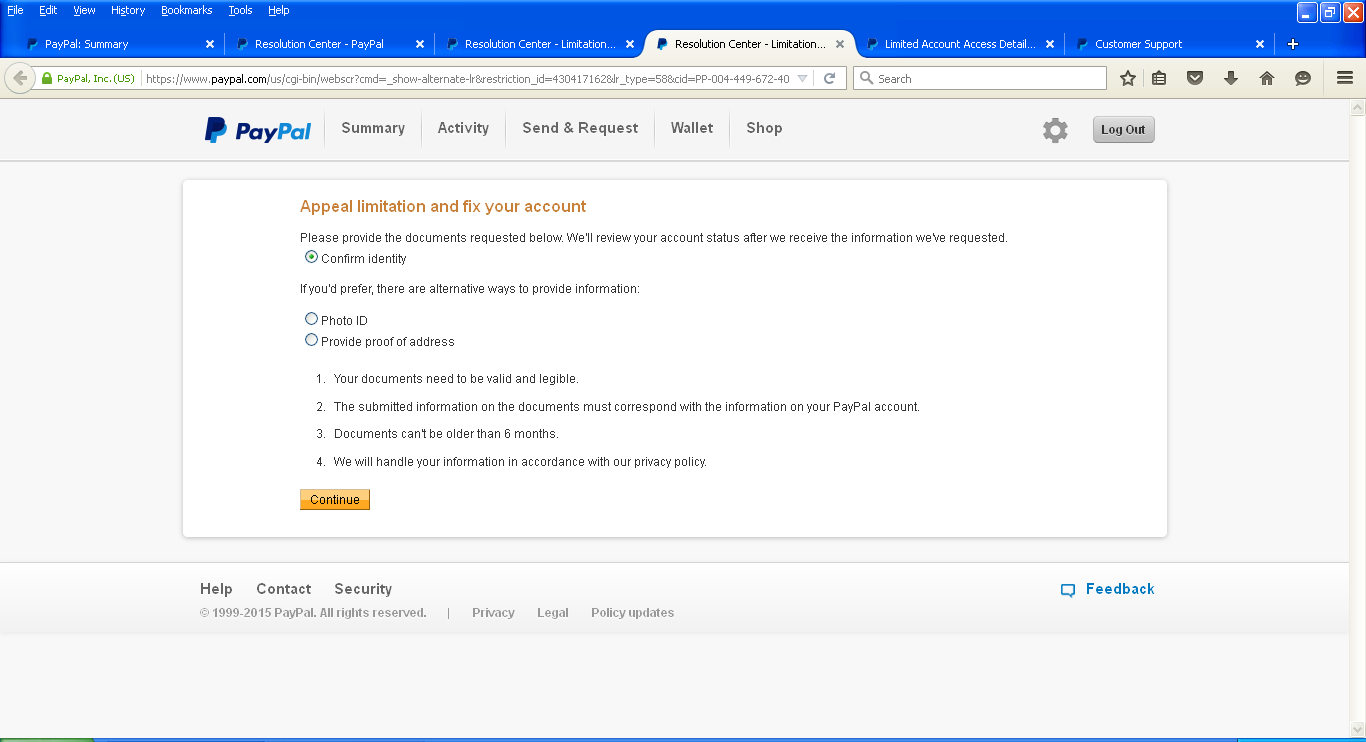Expand the URL bar history dropdown

[x=802, y=78]
